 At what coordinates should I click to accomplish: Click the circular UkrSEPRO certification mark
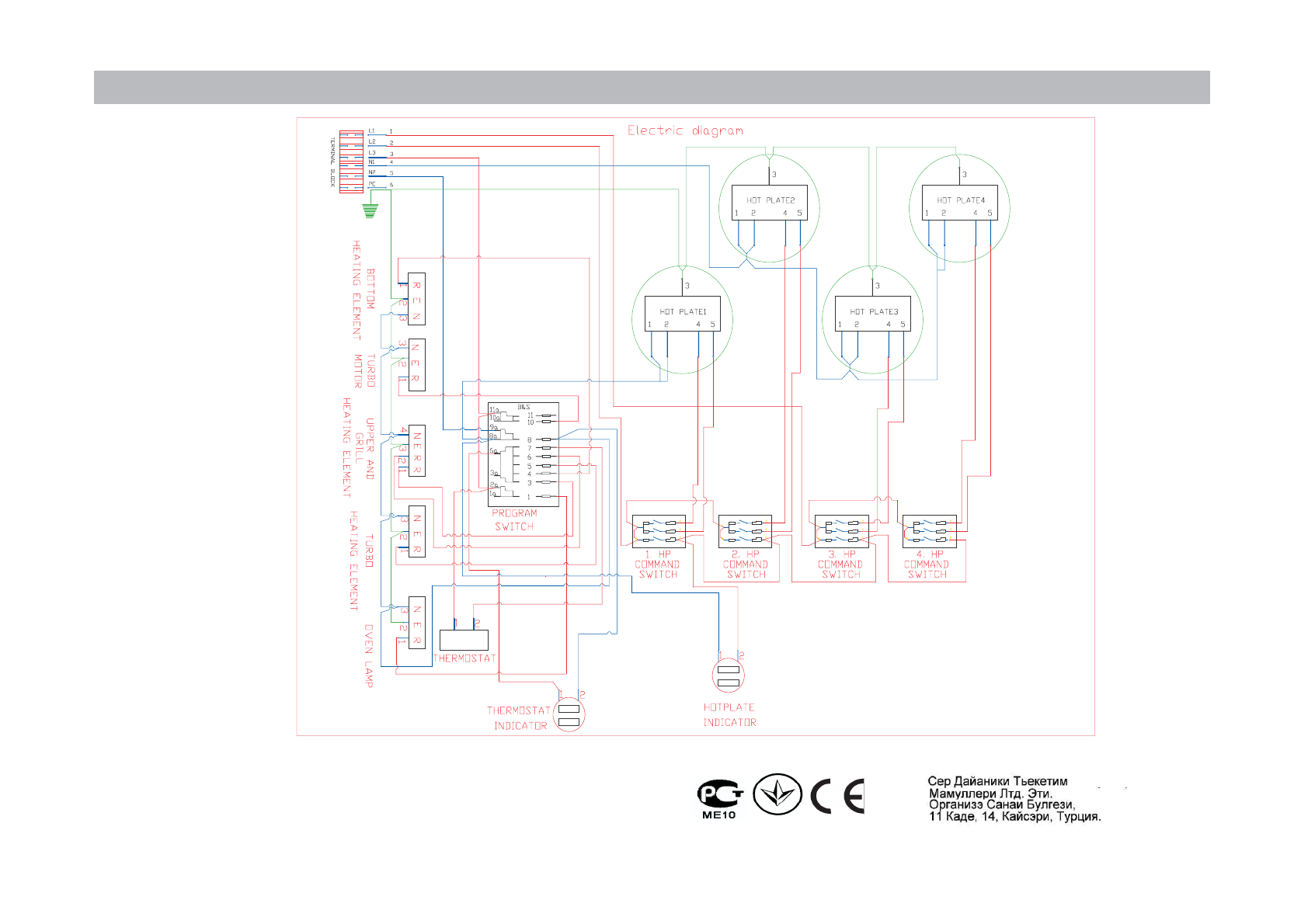click(777, 795)
